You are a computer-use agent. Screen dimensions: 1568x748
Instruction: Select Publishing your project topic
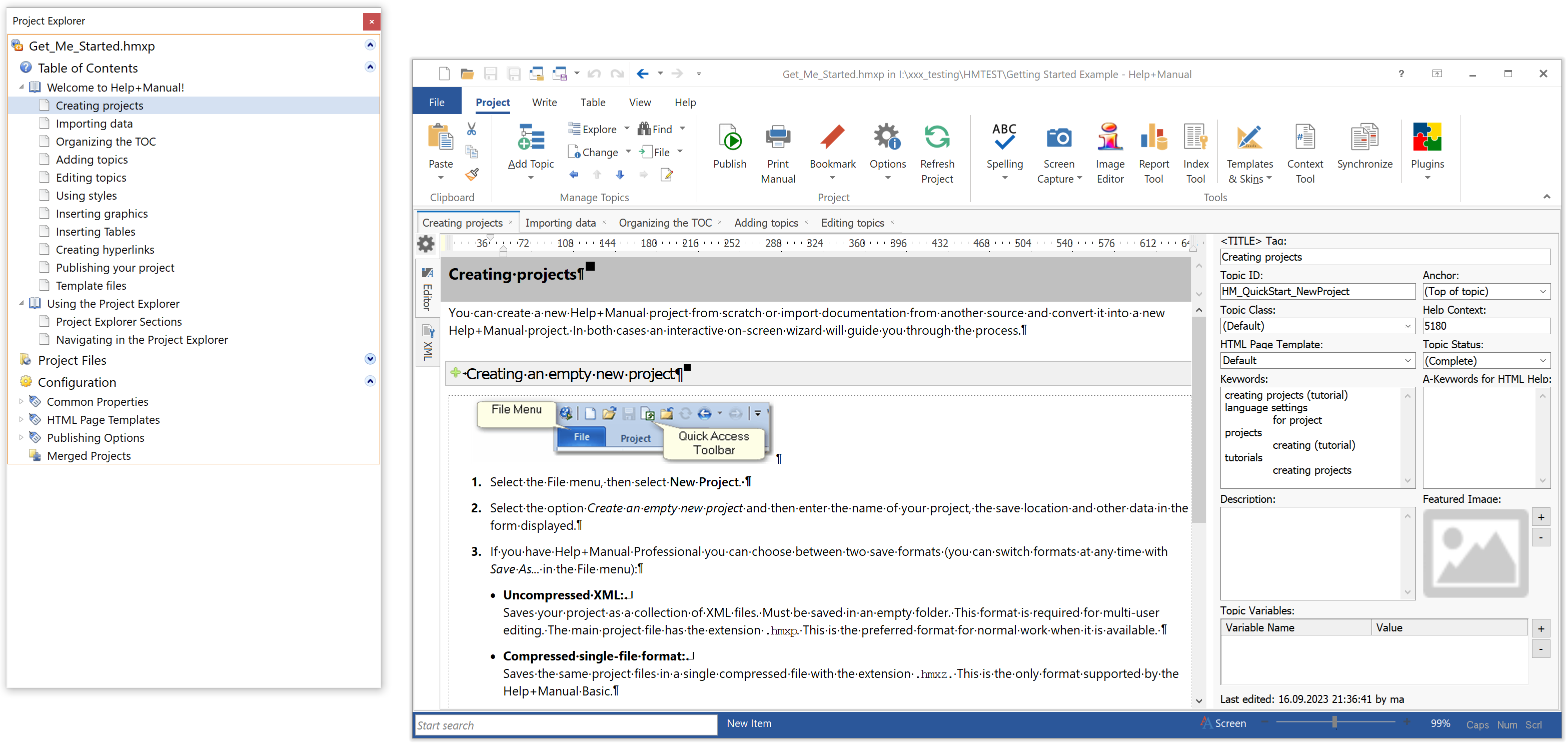tap(115, 267)
